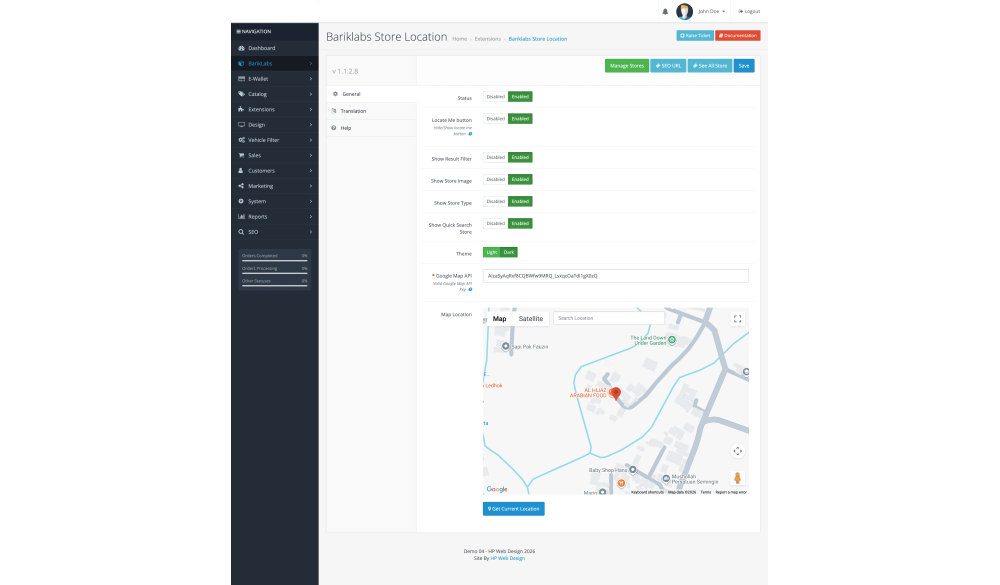Click the Locate Me button help icon

[471, 134]
